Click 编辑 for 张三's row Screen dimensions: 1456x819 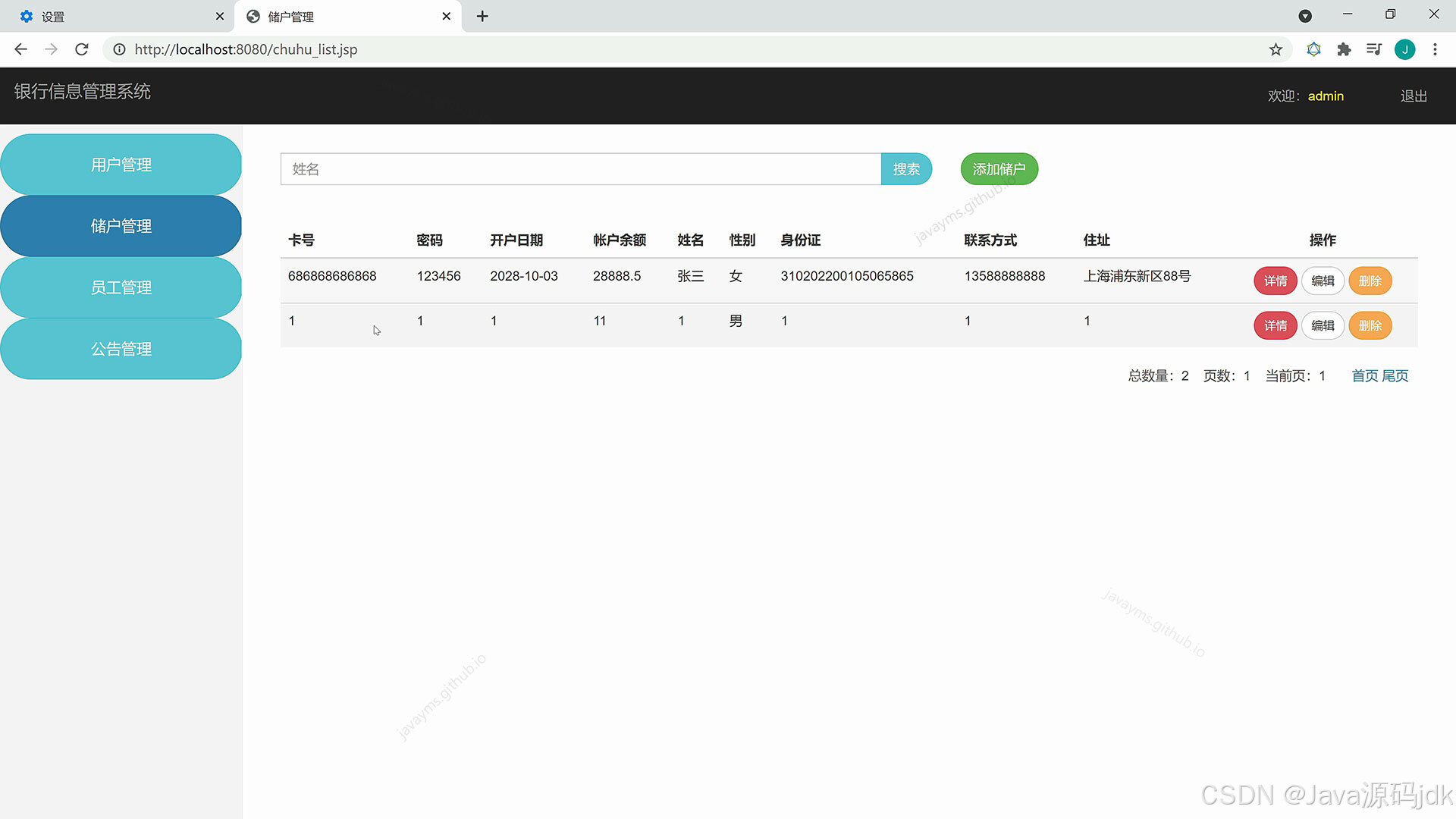[1323, 281]
